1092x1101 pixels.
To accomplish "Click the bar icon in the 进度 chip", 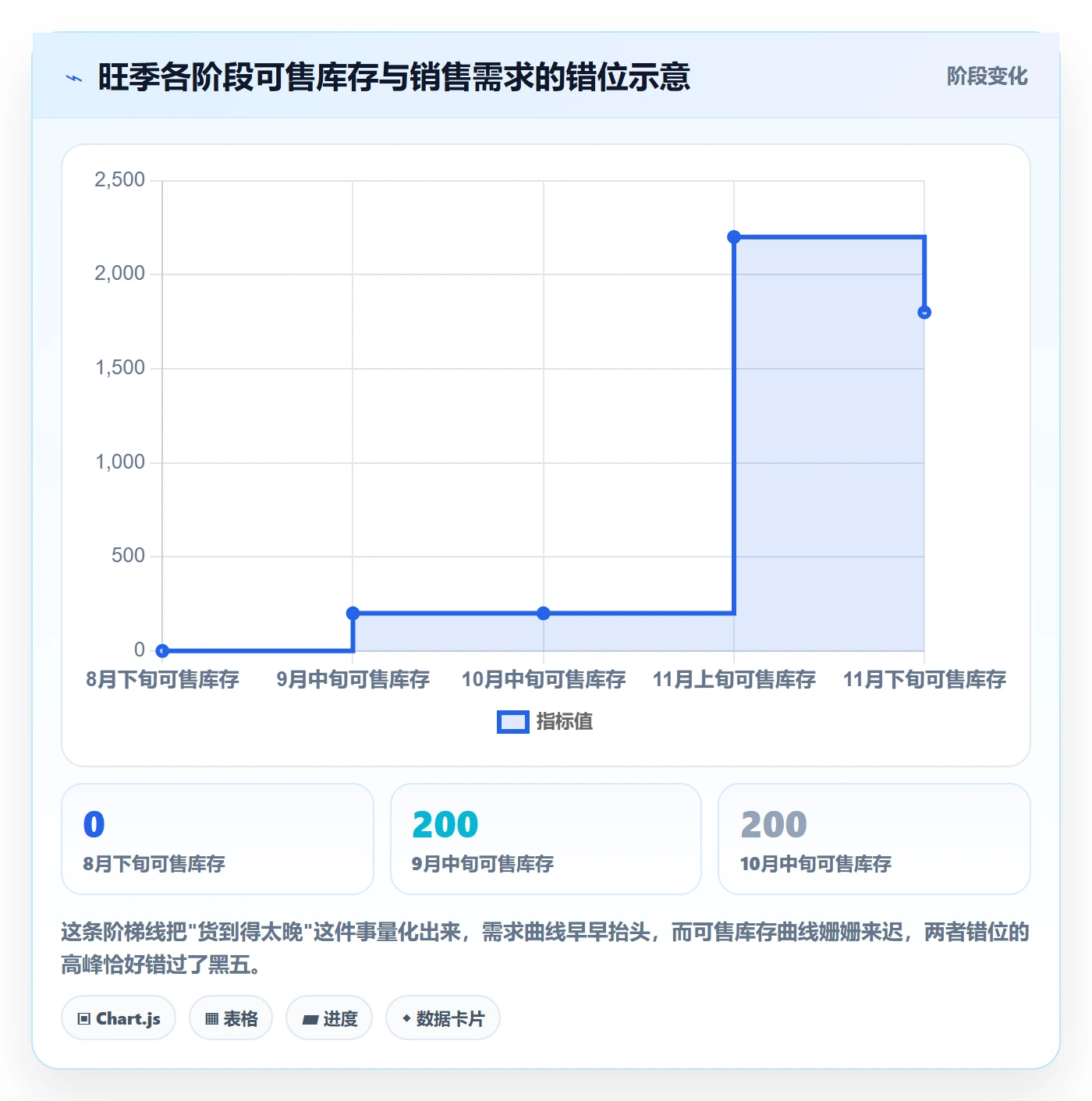I will click(310, 1019).
